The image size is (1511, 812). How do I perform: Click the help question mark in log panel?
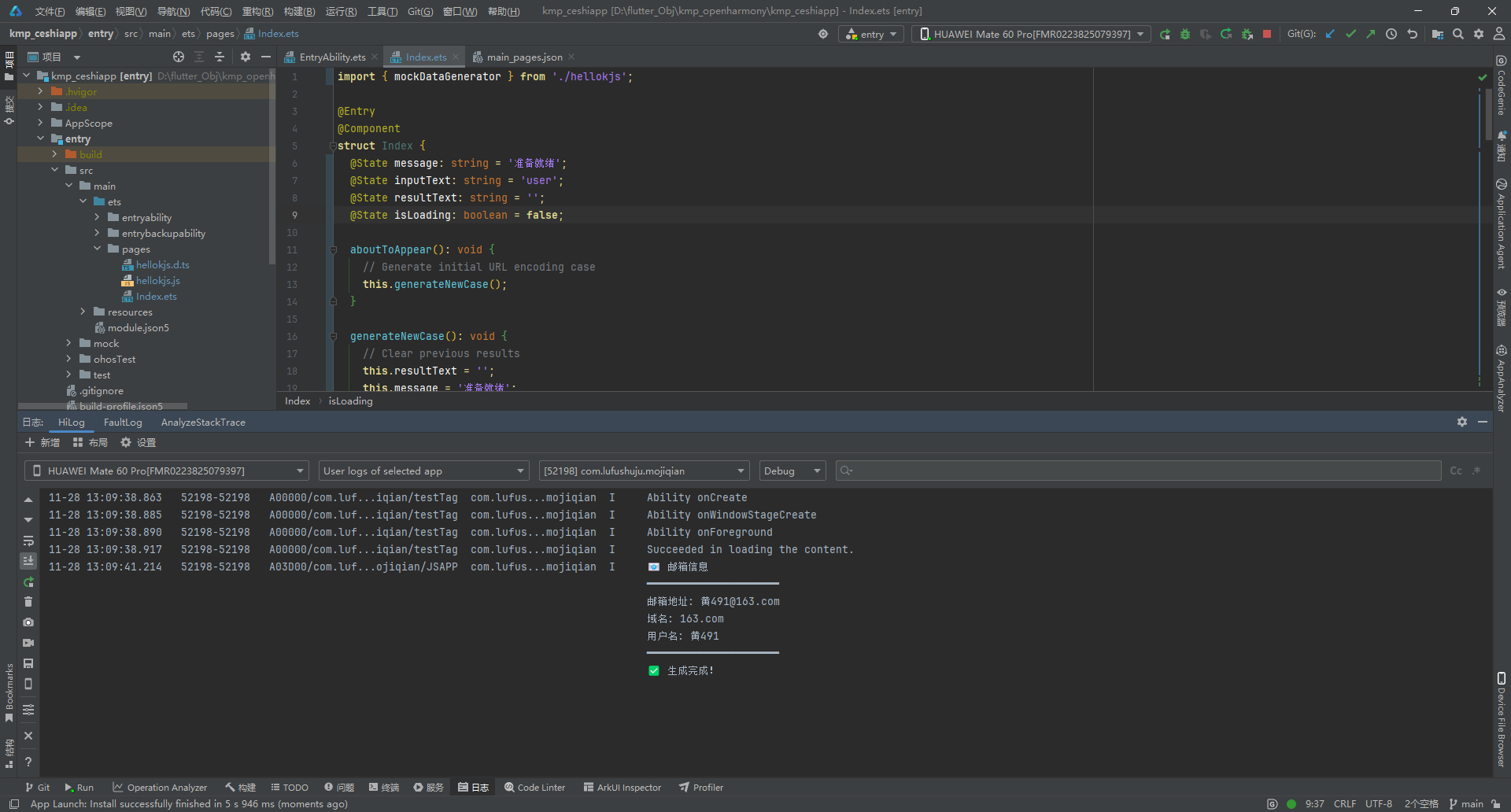(x=28, y=762)
